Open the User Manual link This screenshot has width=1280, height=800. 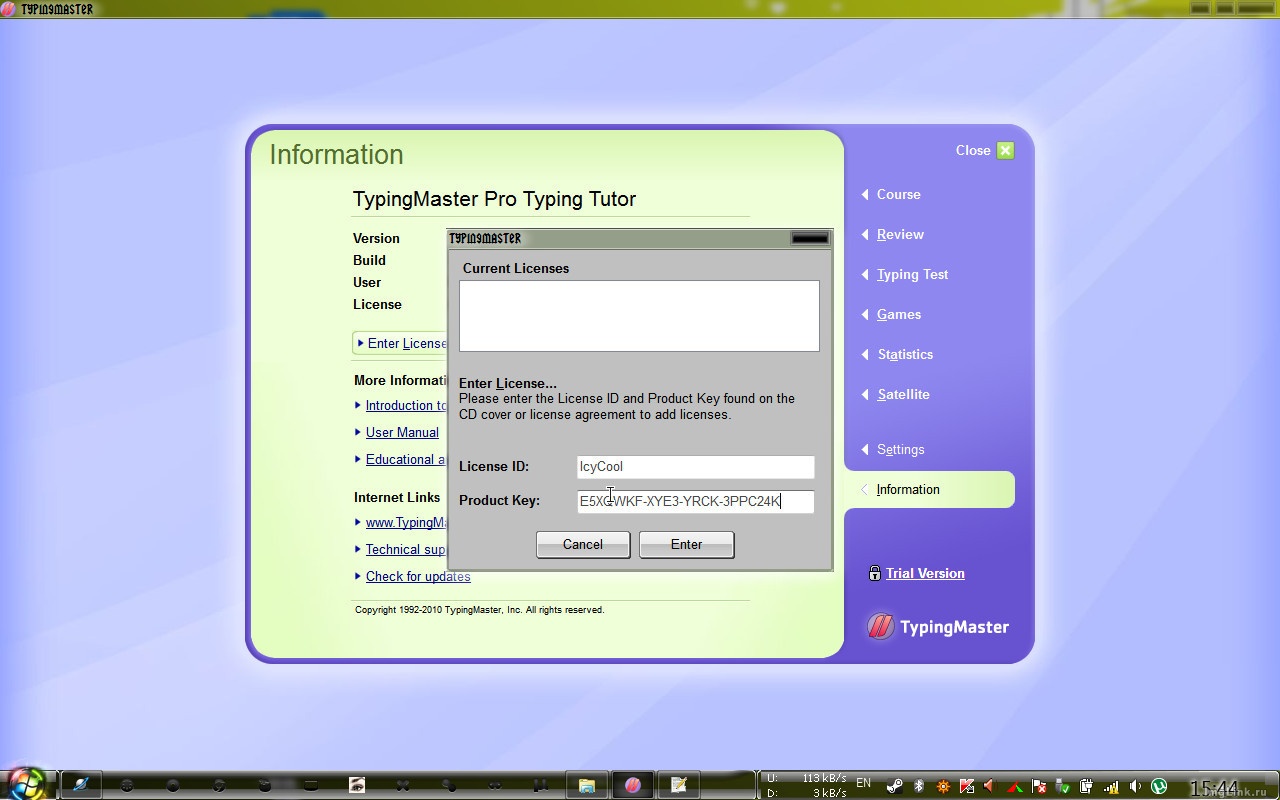point(402,432)
